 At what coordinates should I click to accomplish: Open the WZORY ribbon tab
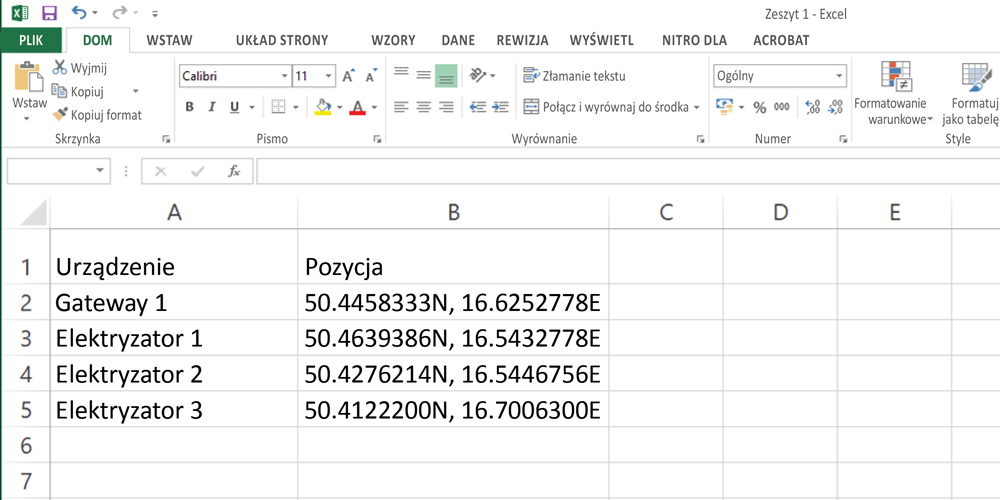pyautogui.click(x=393, y=41)
